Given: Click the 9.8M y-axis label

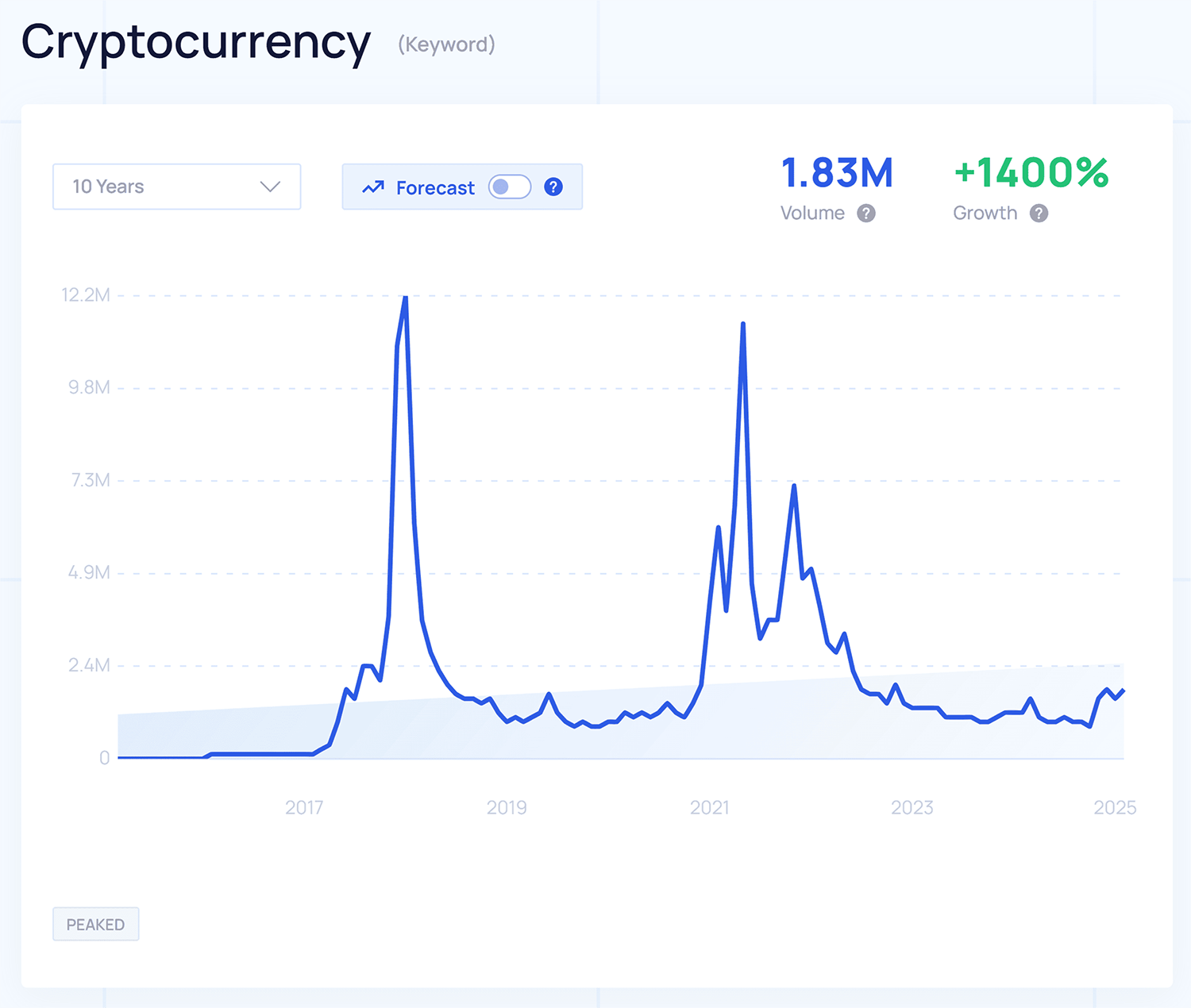Looking at the screenshot, I should click(x=89, y=387).
